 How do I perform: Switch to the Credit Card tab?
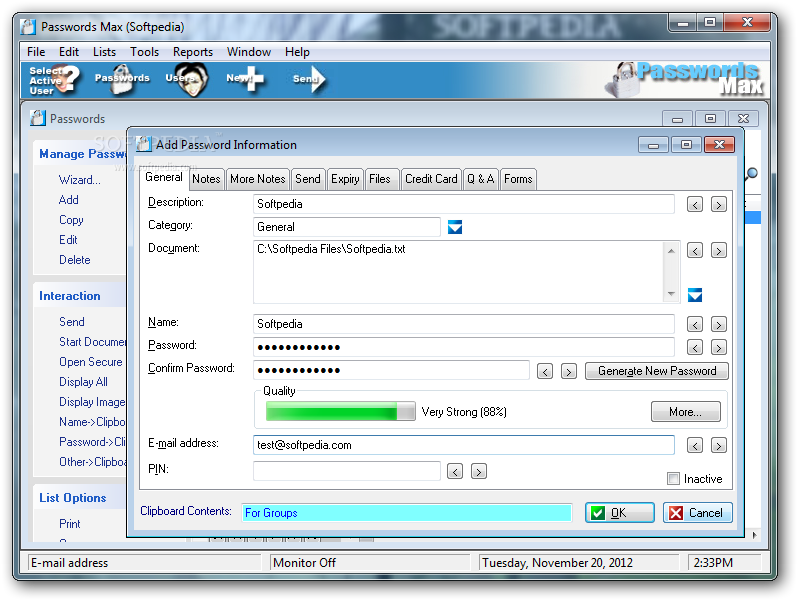431,179
